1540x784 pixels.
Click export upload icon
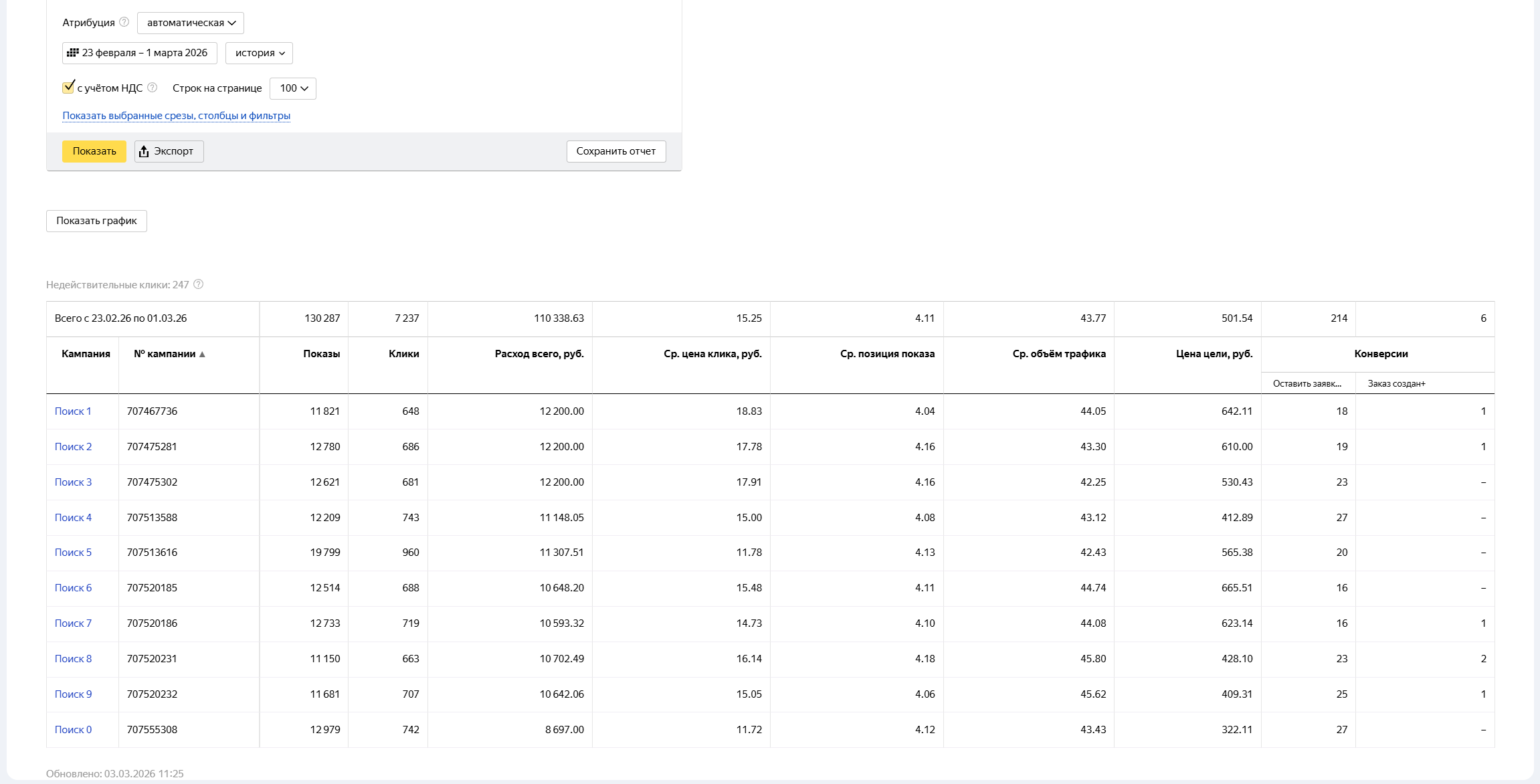(144, 152)
